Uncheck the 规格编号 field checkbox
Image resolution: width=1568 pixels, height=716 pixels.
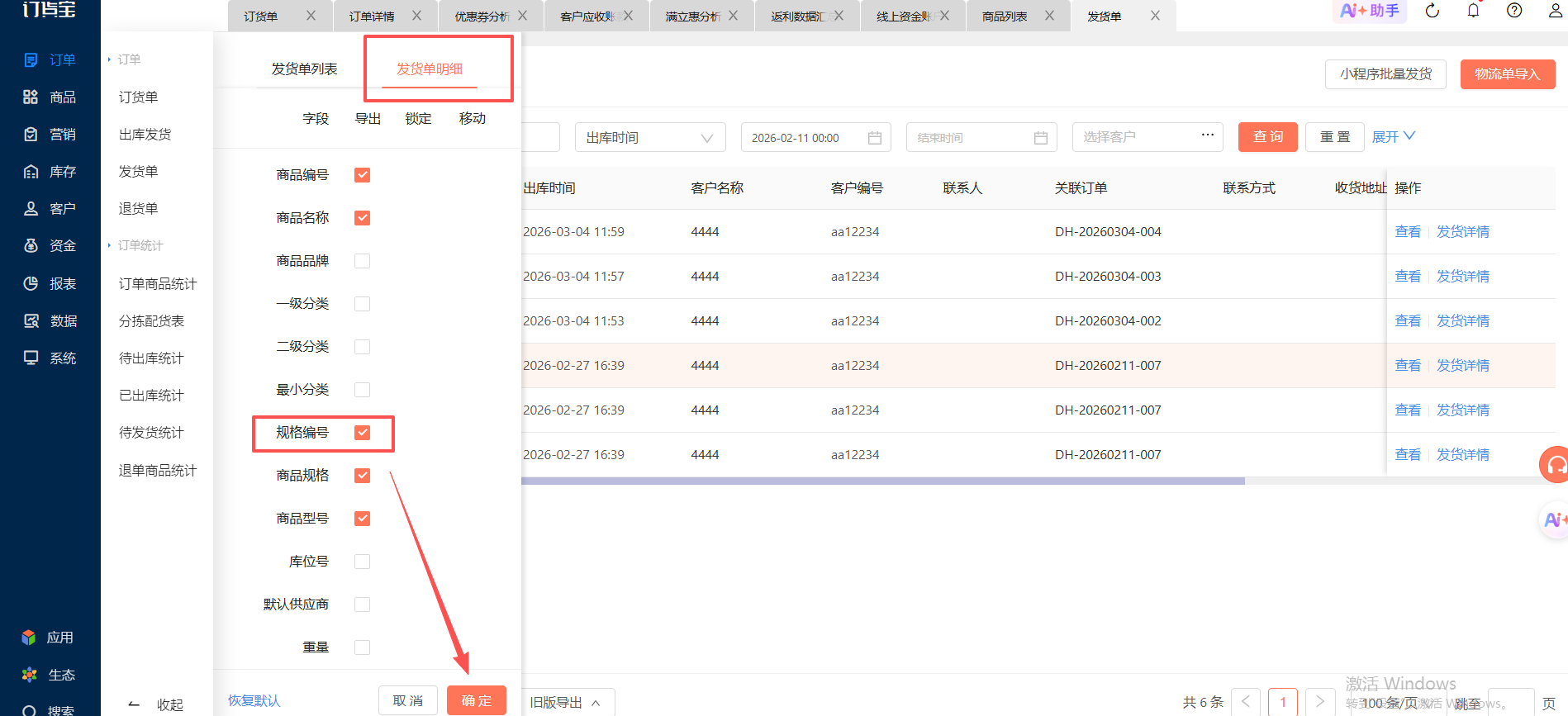[x=362, y=433]
